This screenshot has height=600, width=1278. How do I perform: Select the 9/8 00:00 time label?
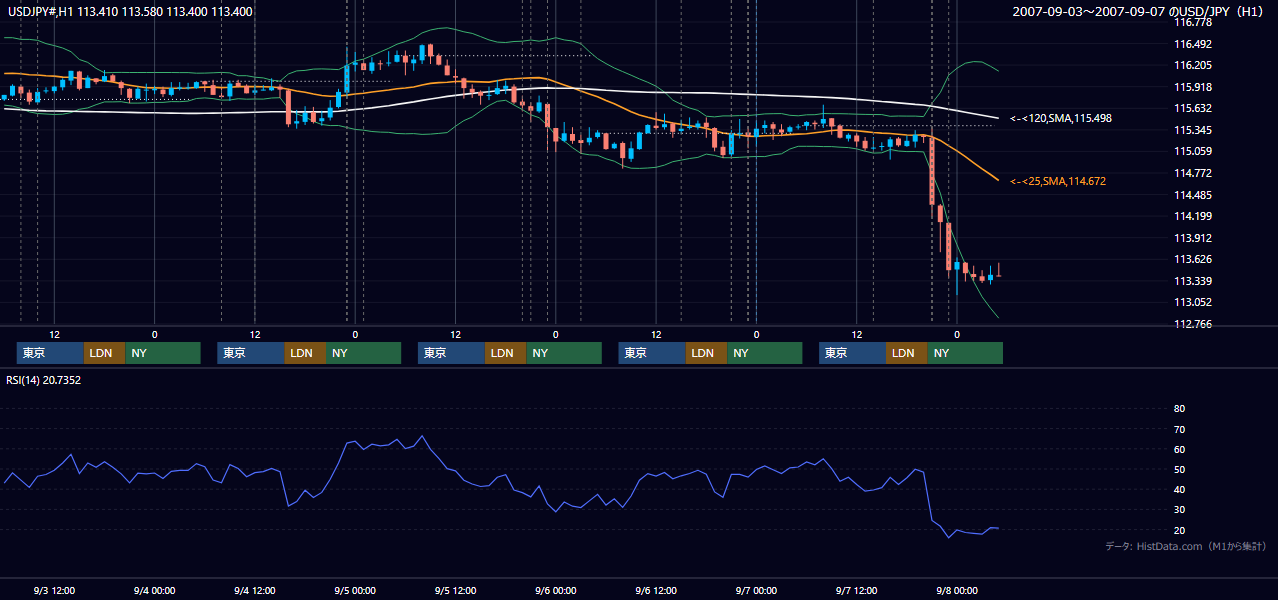click(956, 591)
